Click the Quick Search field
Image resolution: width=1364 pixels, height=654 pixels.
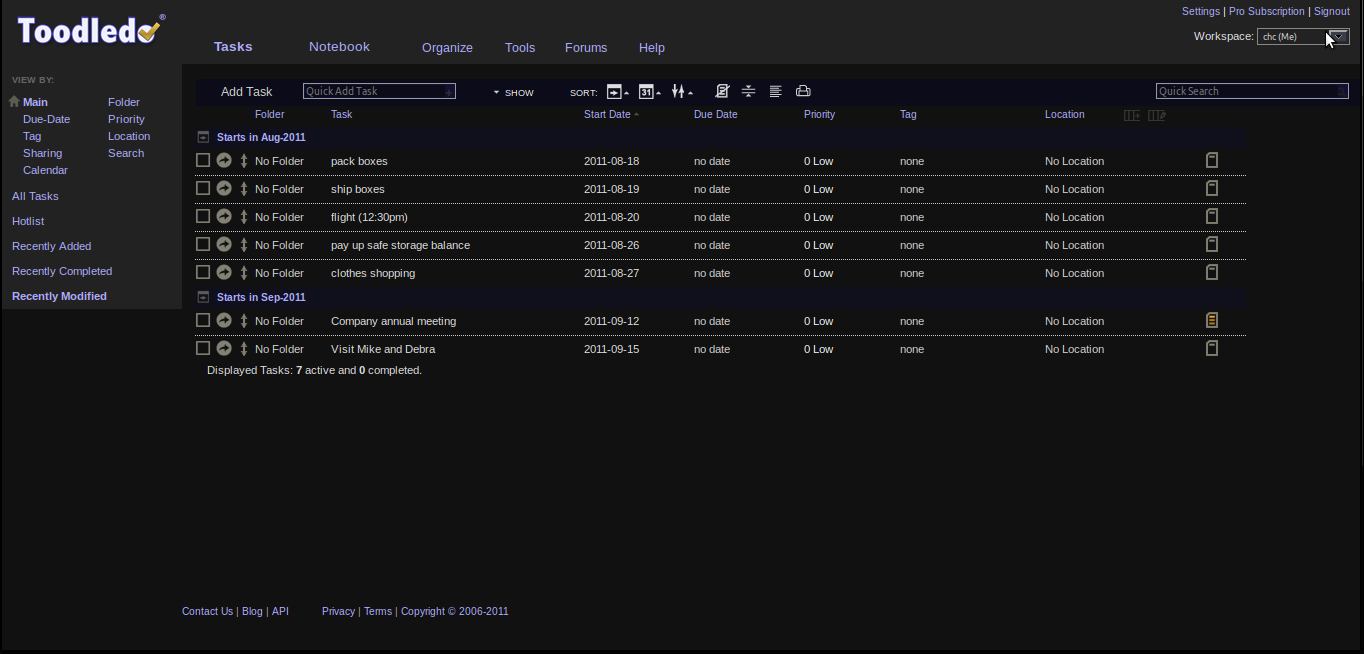(1247, 91)
